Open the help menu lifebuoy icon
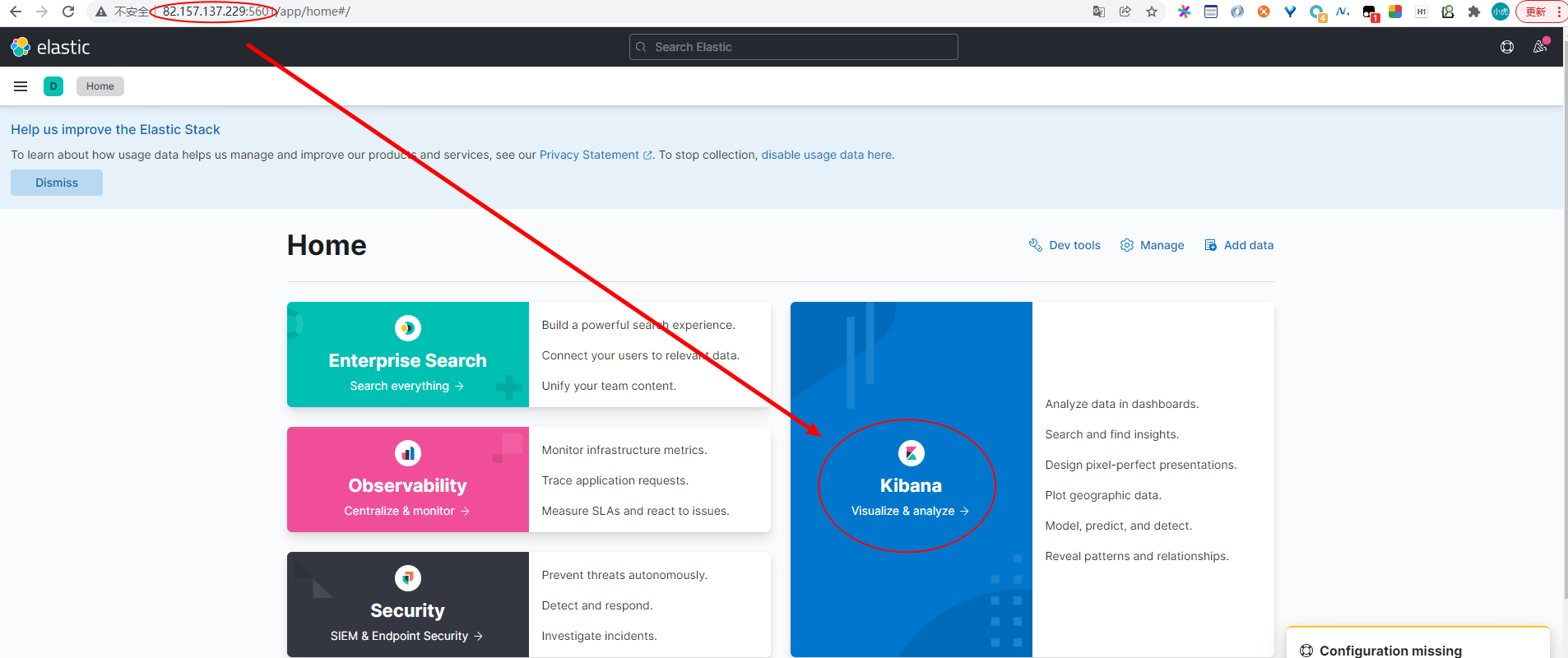 tap(1507, 47)
